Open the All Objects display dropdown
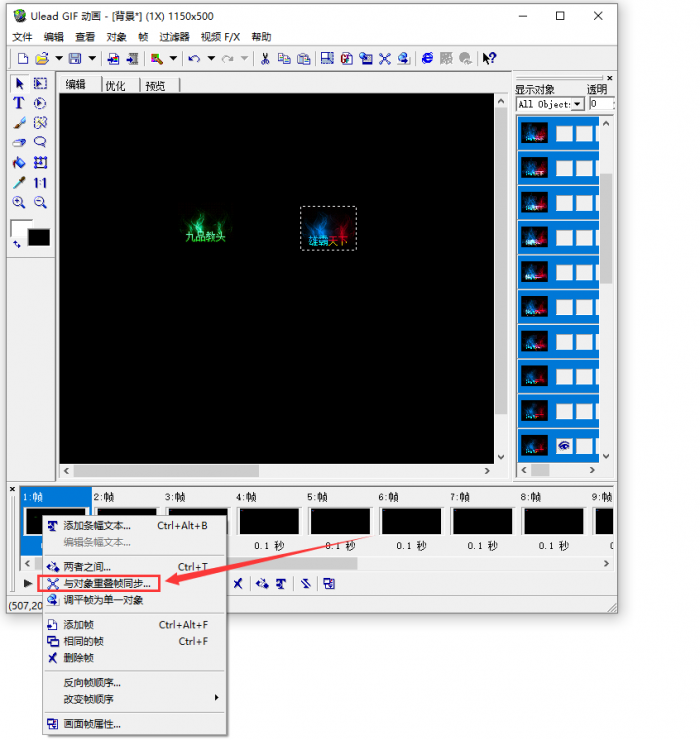Image resolution: width=700 pixels, height=740 pixels. click(577, 104)
